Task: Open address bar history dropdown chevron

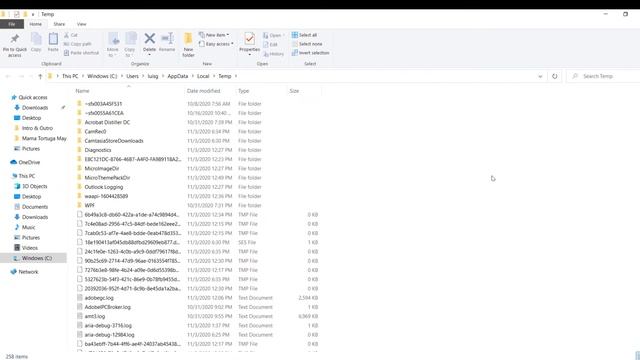Action: point(540,76)
